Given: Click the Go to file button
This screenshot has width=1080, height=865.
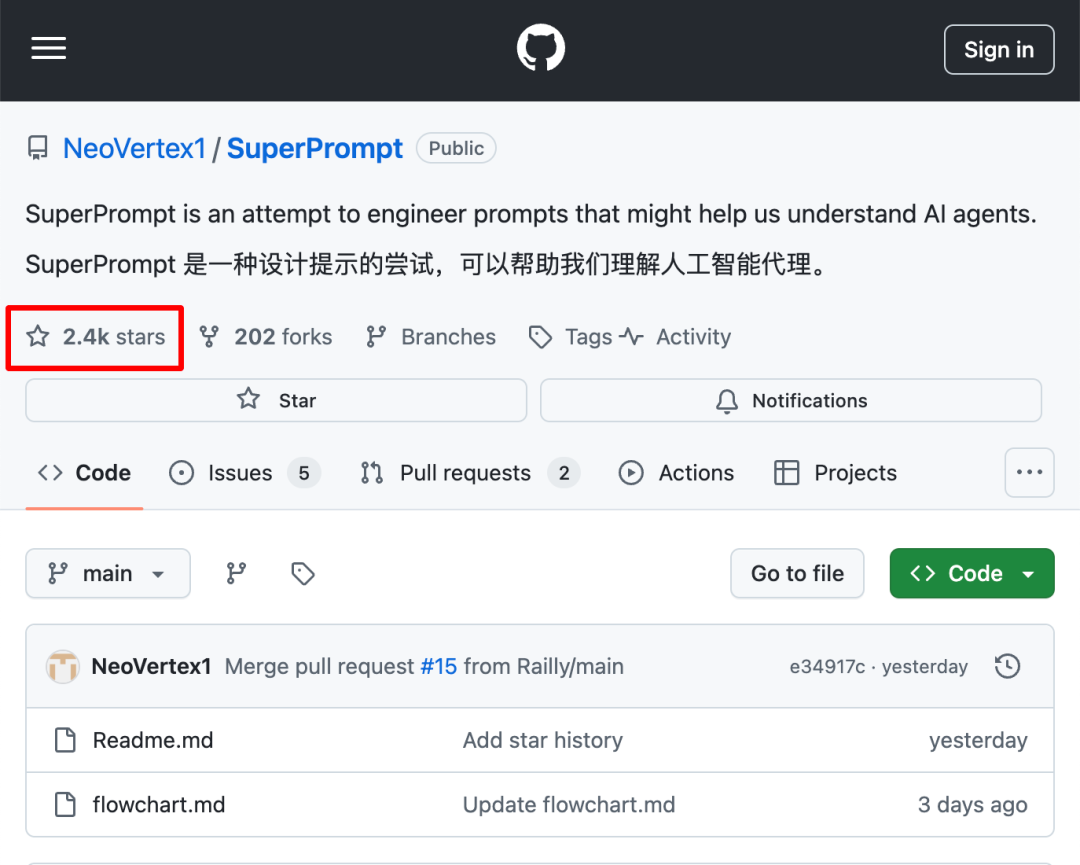Looking at the screenshot, I should [x=797, y=573].
